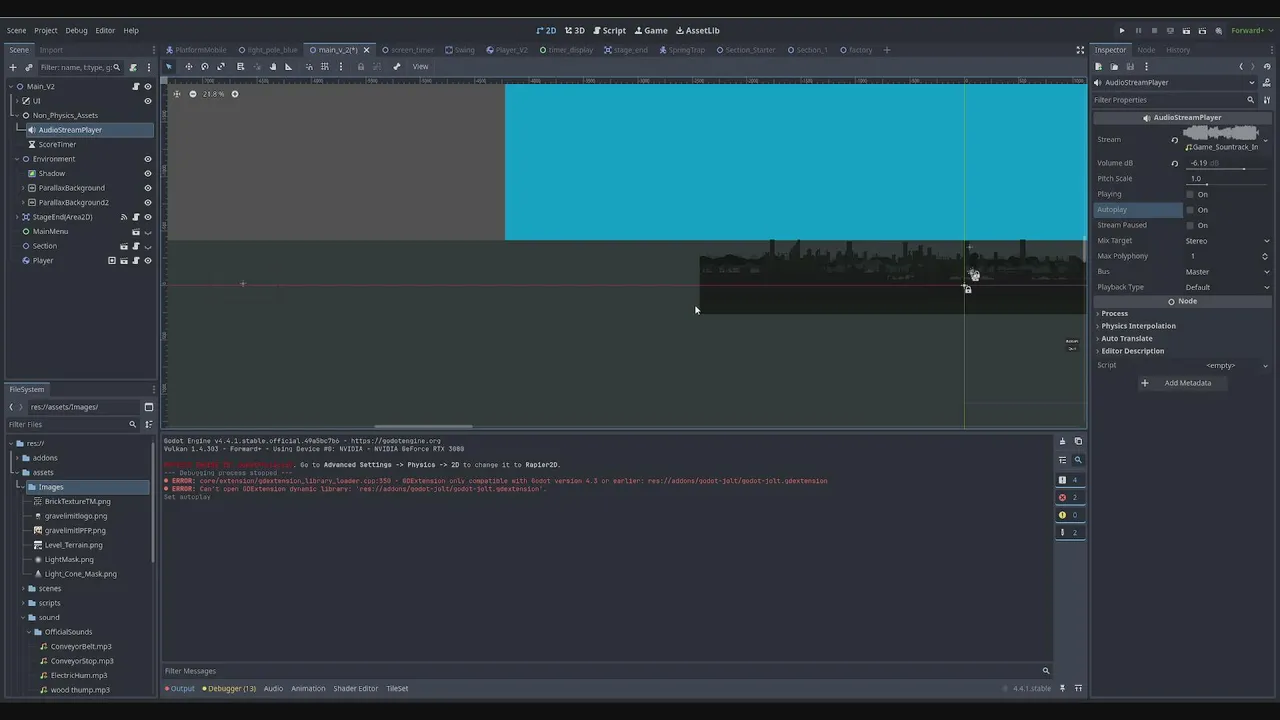The height and width of the screenshot is (720, 1280).
Task: Revert Volume dB to default
Action: (x=1175, y=163)
